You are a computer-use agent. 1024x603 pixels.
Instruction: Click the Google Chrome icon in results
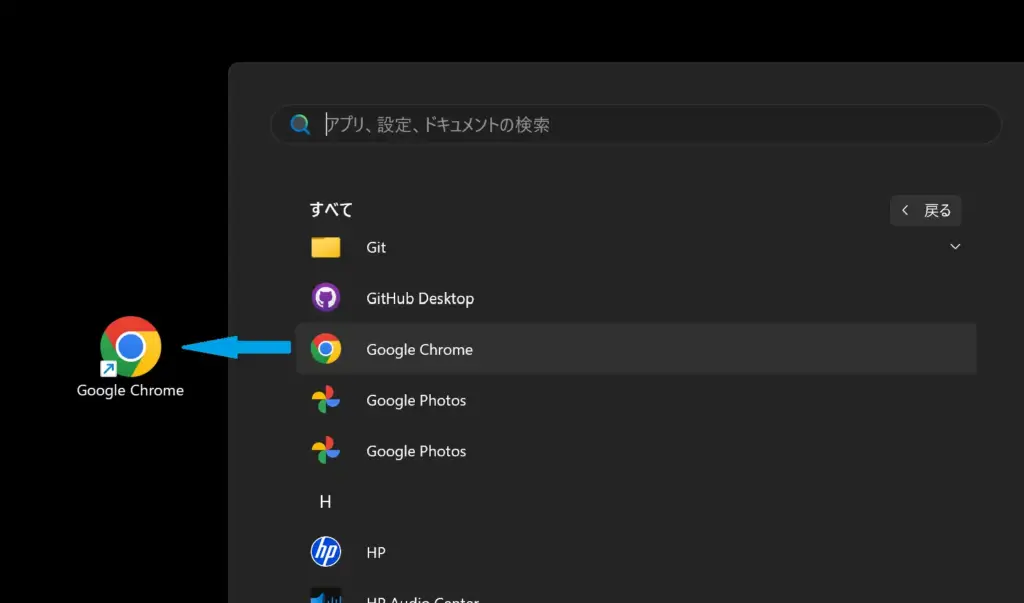pos(325,349)
